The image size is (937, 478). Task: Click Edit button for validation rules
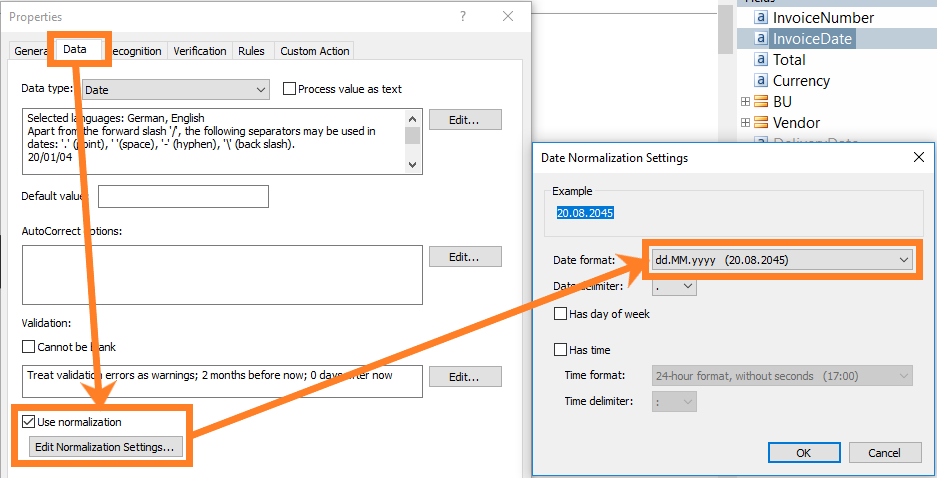pyautogui.click(x=465, y=376)
